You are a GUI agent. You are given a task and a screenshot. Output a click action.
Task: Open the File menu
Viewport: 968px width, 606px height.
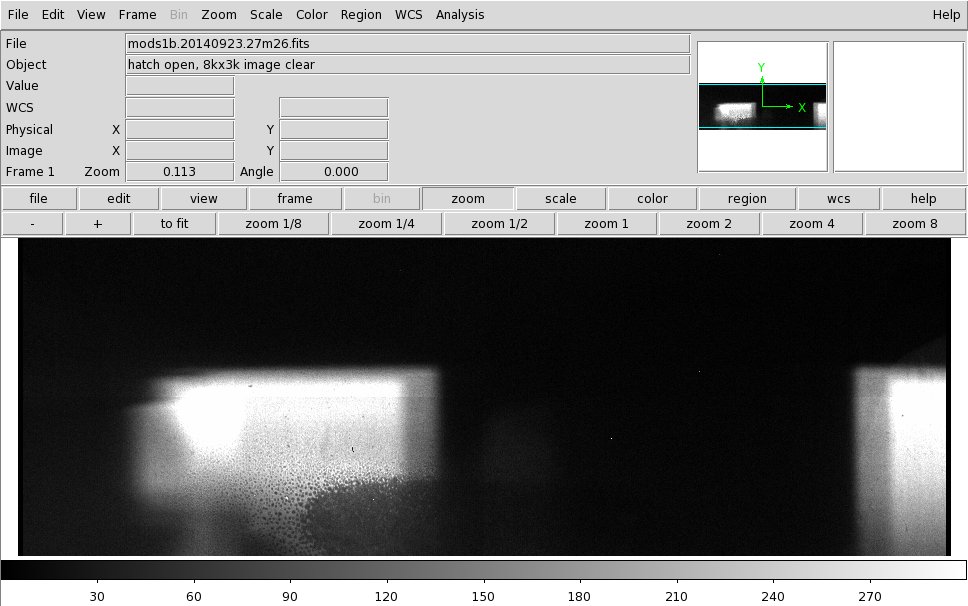pos(18,14)
